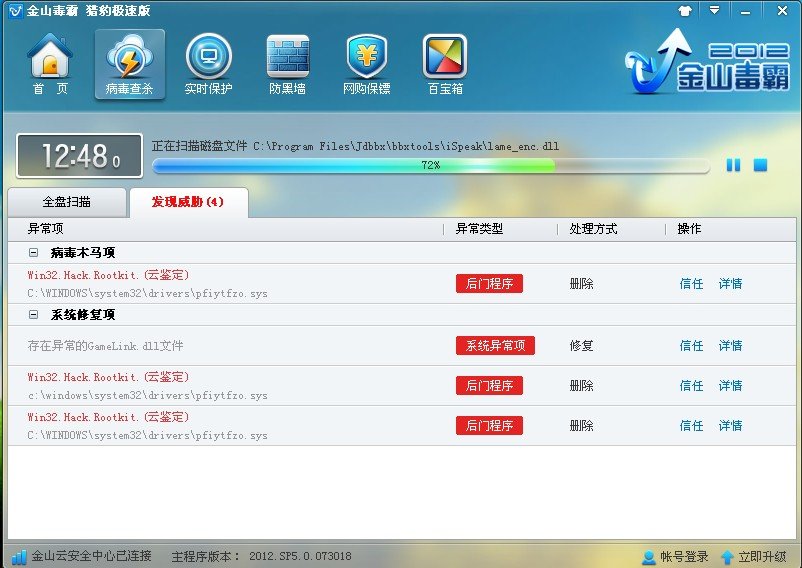Pause the running disk scan

(733, 165)
